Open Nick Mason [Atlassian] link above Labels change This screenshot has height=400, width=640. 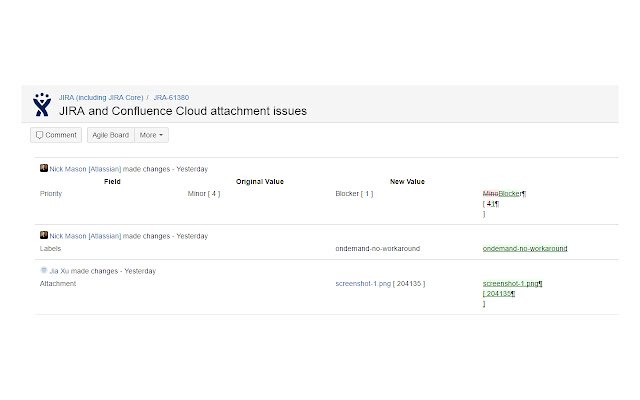pos(85,236)
